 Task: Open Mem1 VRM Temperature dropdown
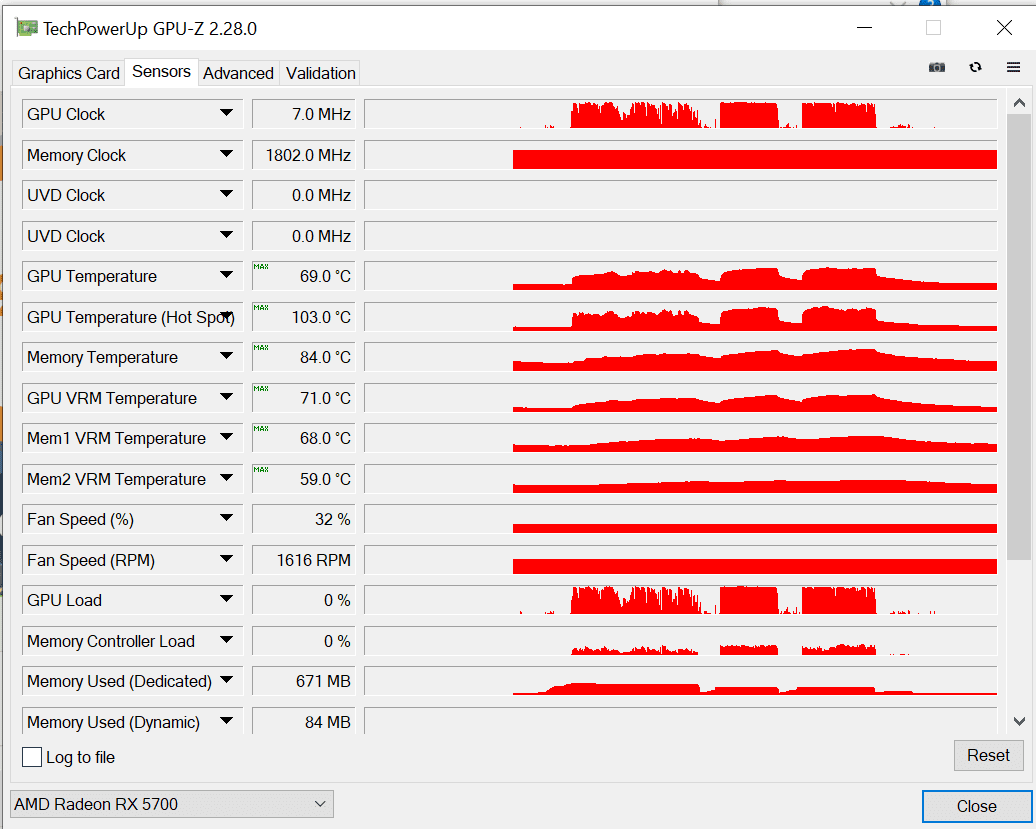click(x=226, y=438)
